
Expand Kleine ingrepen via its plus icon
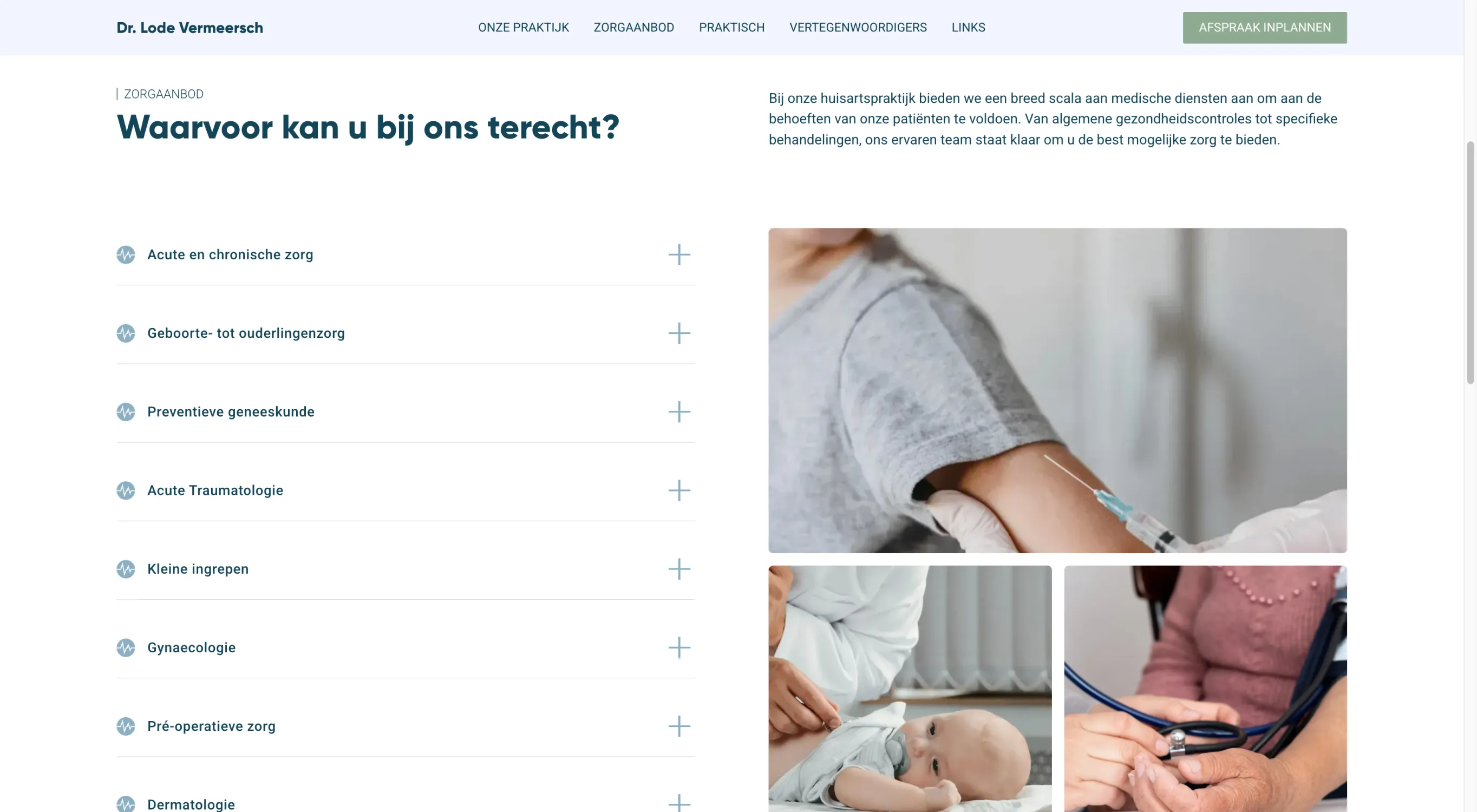679,569
